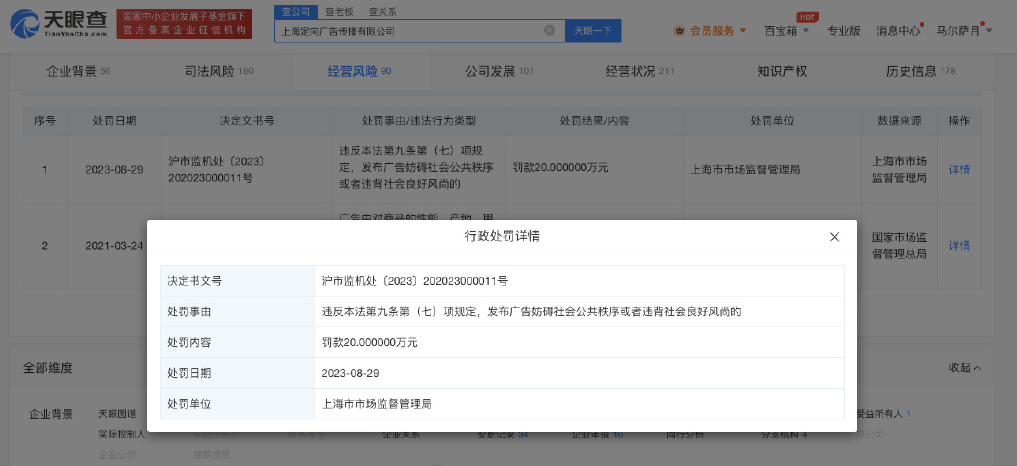Select the 经营风险 section tab
Image resolution: width=1017 pixels, height=466 pixels.
359,71
